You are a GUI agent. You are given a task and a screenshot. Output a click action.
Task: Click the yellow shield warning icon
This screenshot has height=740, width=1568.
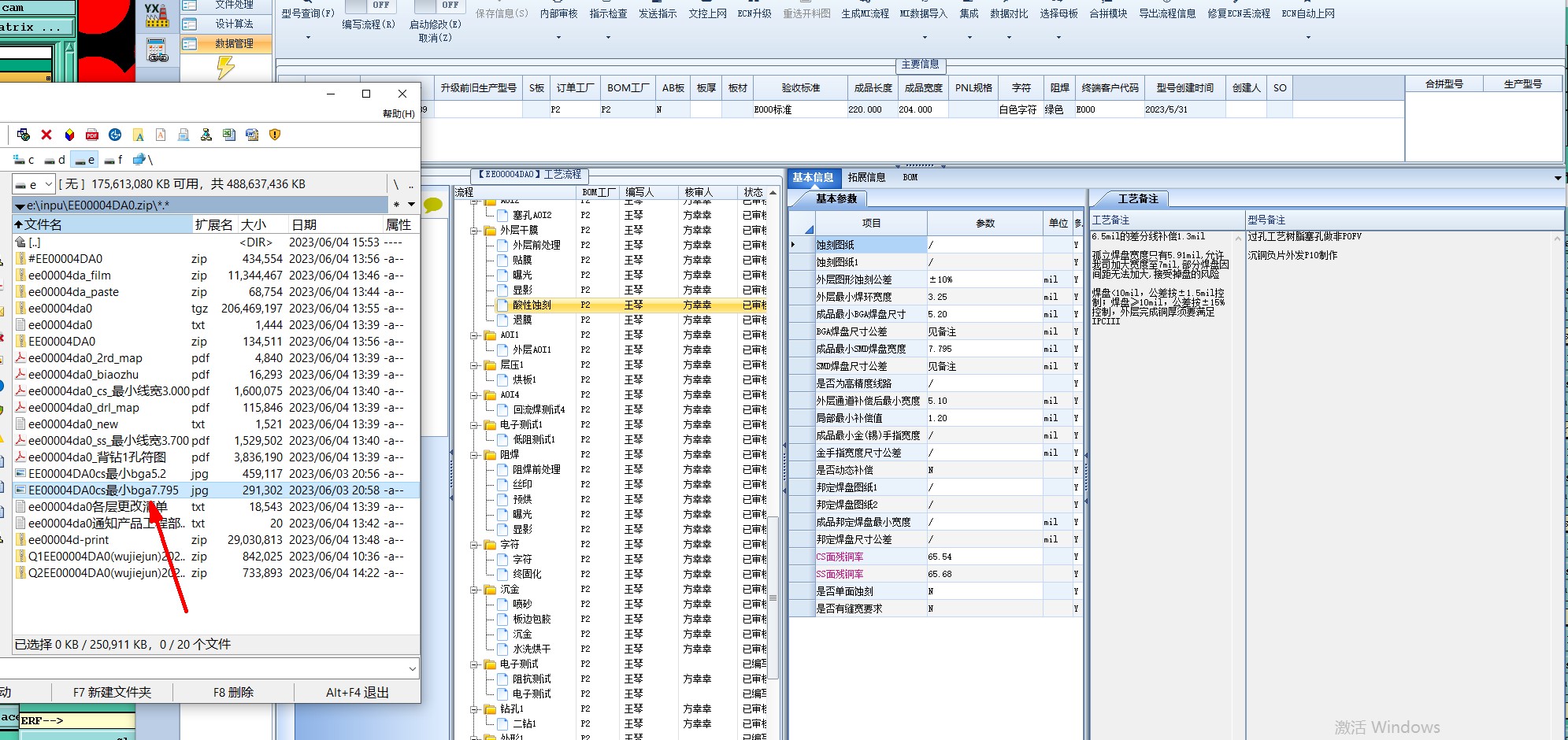(x=275, y=135)
